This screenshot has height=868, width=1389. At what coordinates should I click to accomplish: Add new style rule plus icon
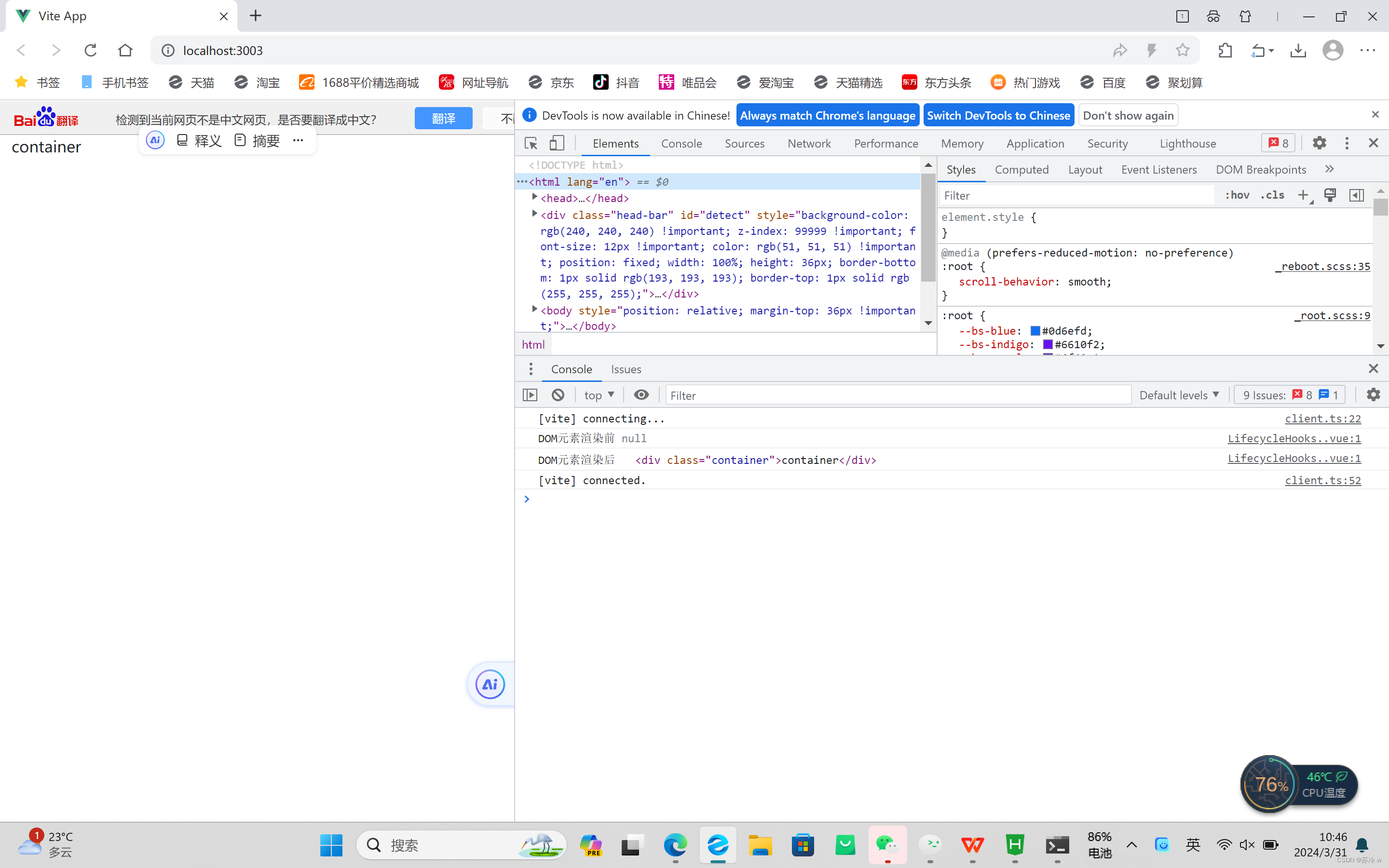coord(1303,195)
